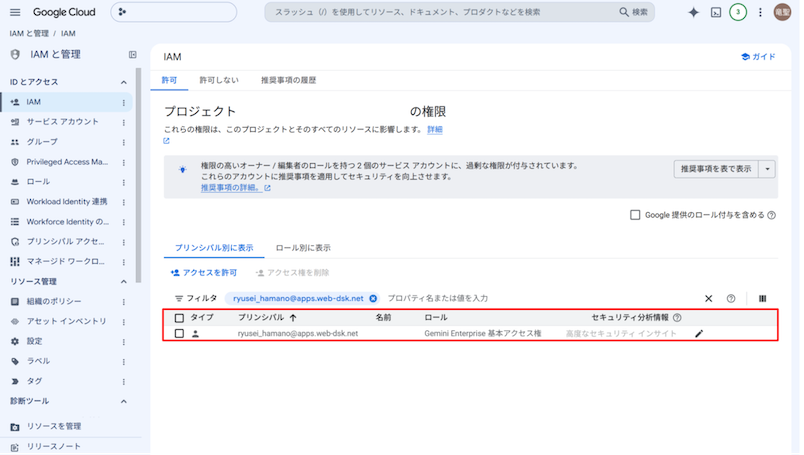
Task: Open the project picker selector
Action: tap(174, 12)
